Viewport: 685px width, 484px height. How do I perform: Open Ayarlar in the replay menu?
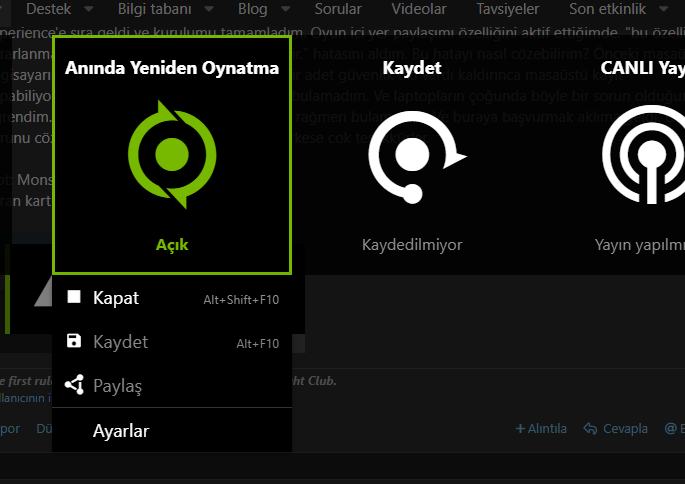[x=121, y=432]
